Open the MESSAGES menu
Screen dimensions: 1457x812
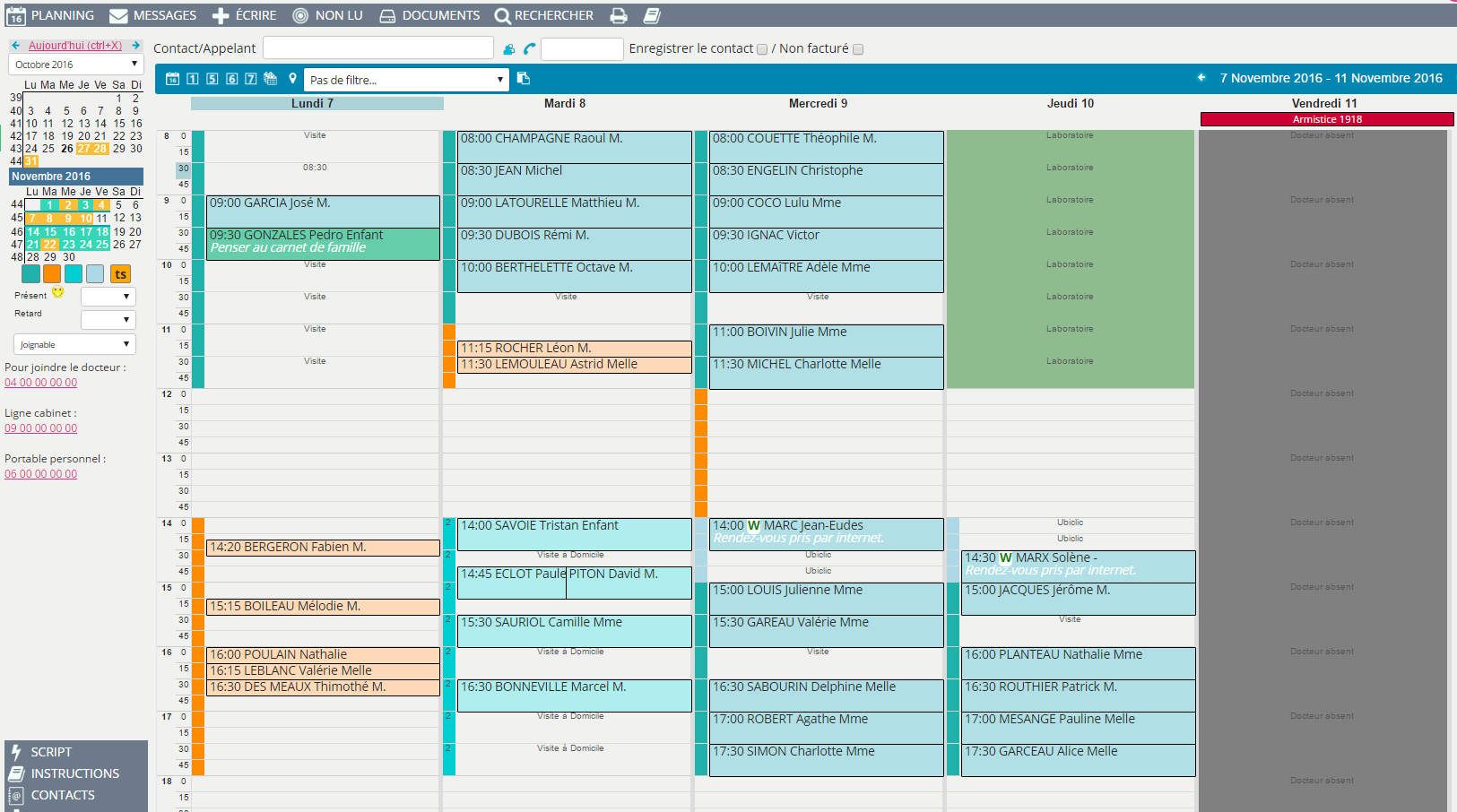tap(153, 15)
